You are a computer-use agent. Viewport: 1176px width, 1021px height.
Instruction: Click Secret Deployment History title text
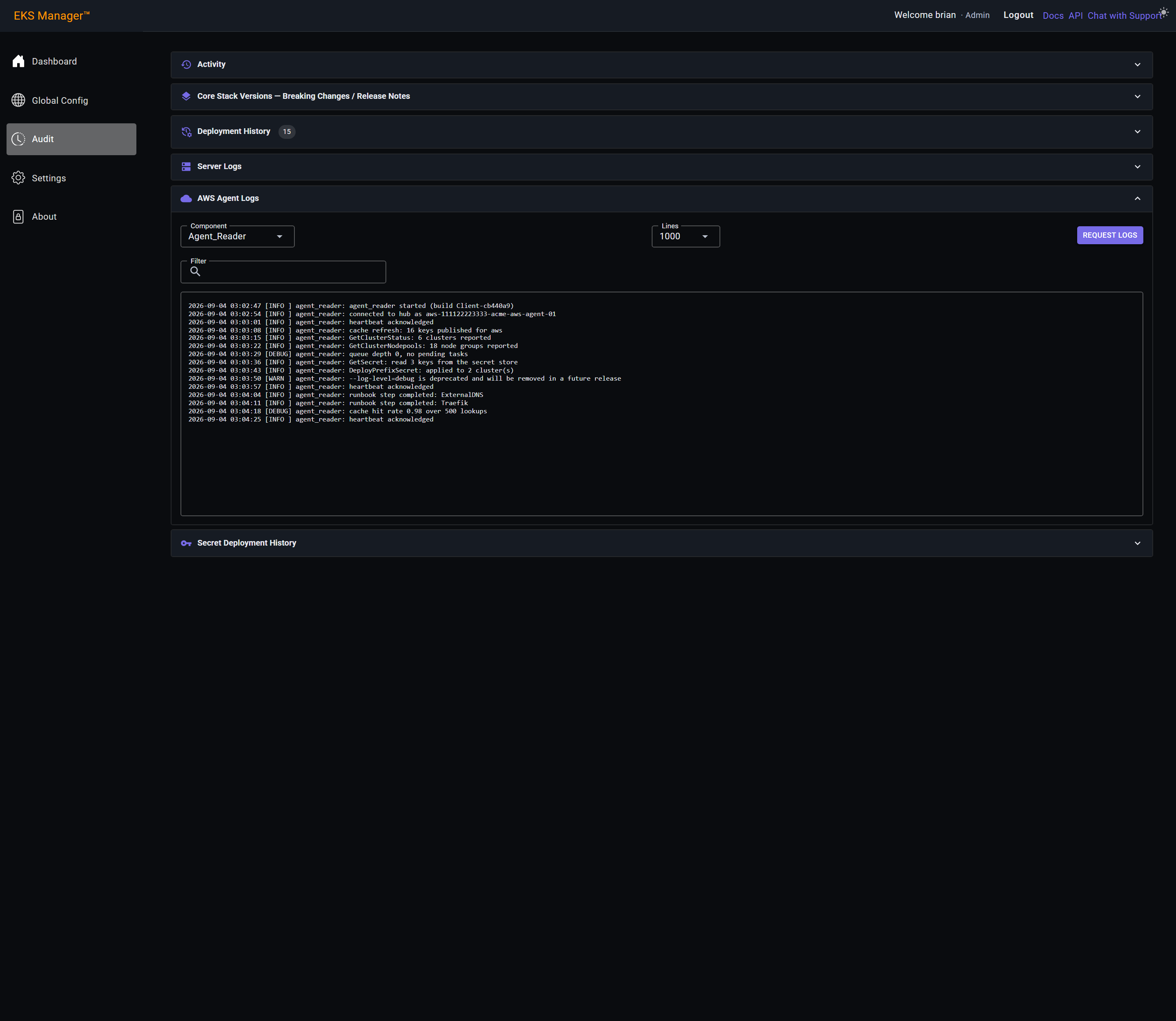(x=247, y=543)
